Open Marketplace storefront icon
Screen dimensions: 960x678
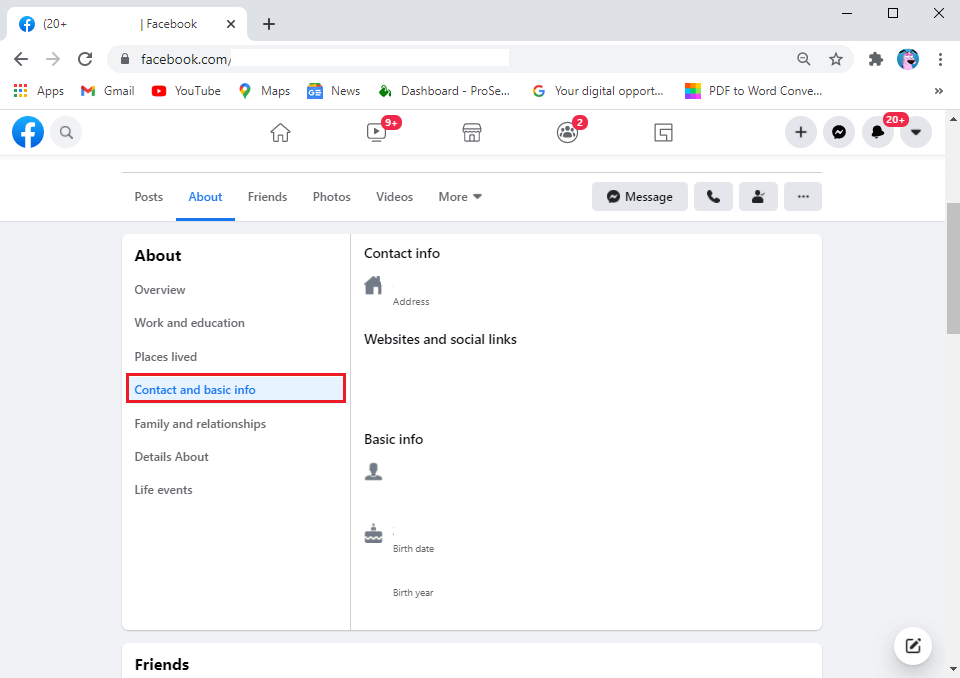tap(472, 132)
